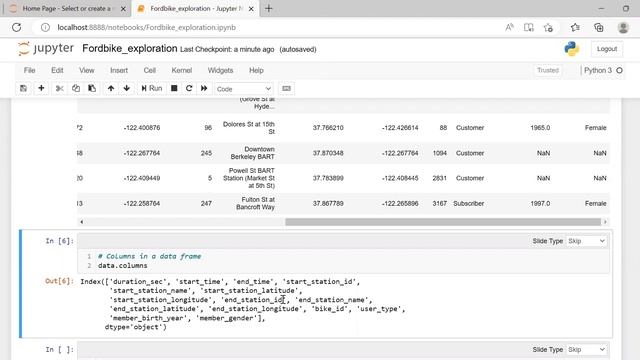This screenshot has width=640, height=360.
Task: Click the 'Dolores St at 15th St' cell
Action: tap(249, 128)
